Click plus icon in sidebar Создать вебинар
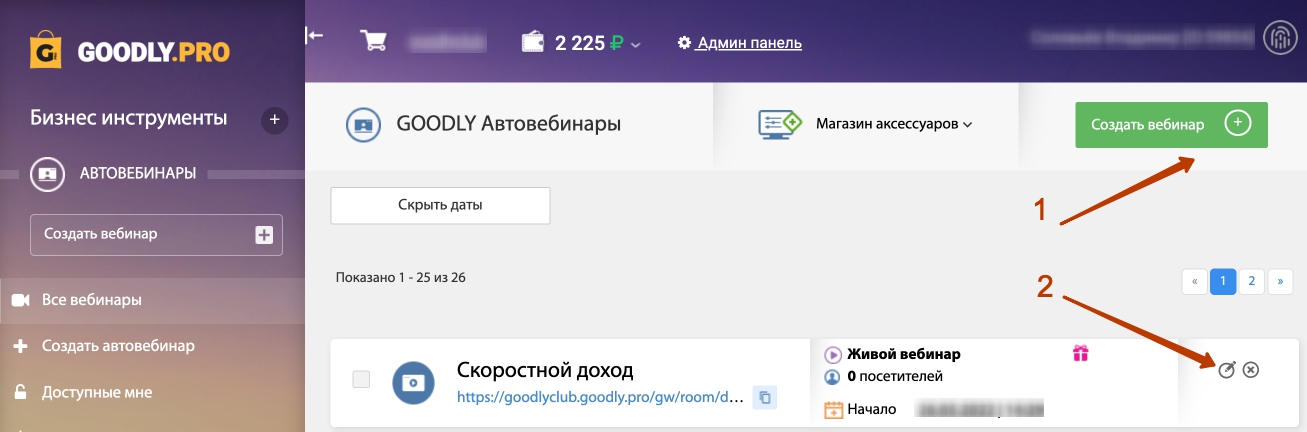This screenshot has height=432, width=1307. tap(264, 235)
